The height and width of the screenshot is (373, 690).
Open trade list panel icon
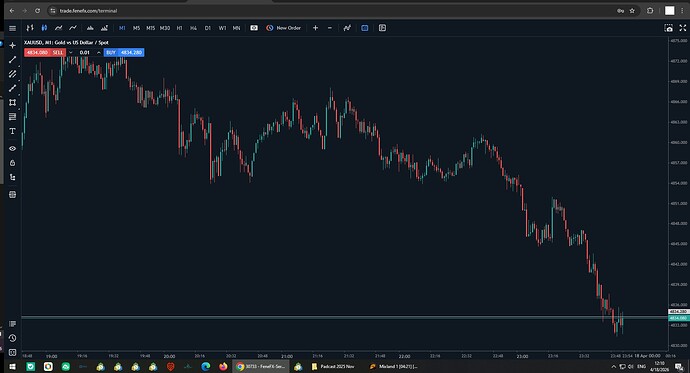(x=12, y=324)
